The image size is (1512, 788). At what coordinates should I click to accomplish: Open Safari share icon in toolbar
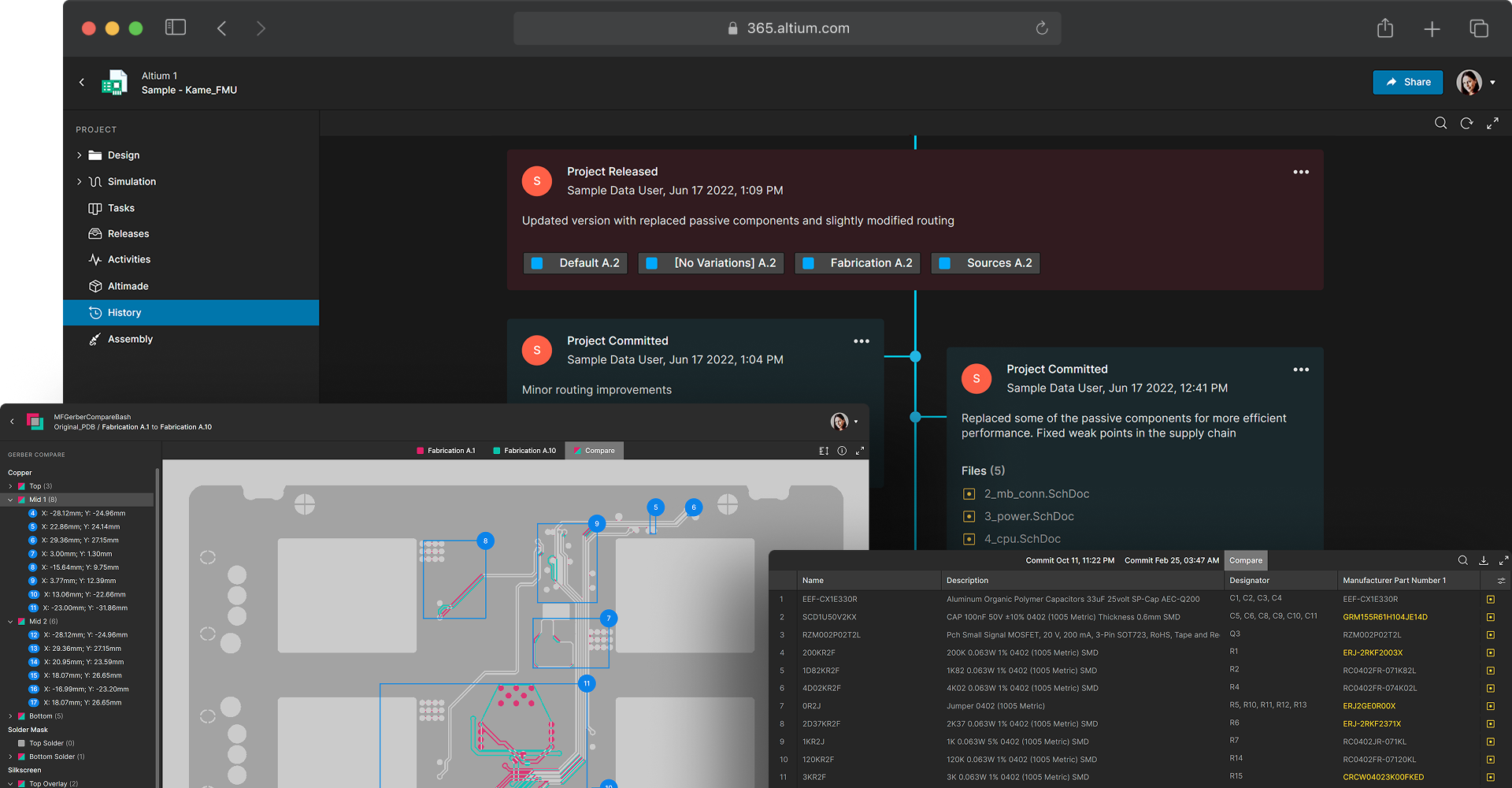1385,29
